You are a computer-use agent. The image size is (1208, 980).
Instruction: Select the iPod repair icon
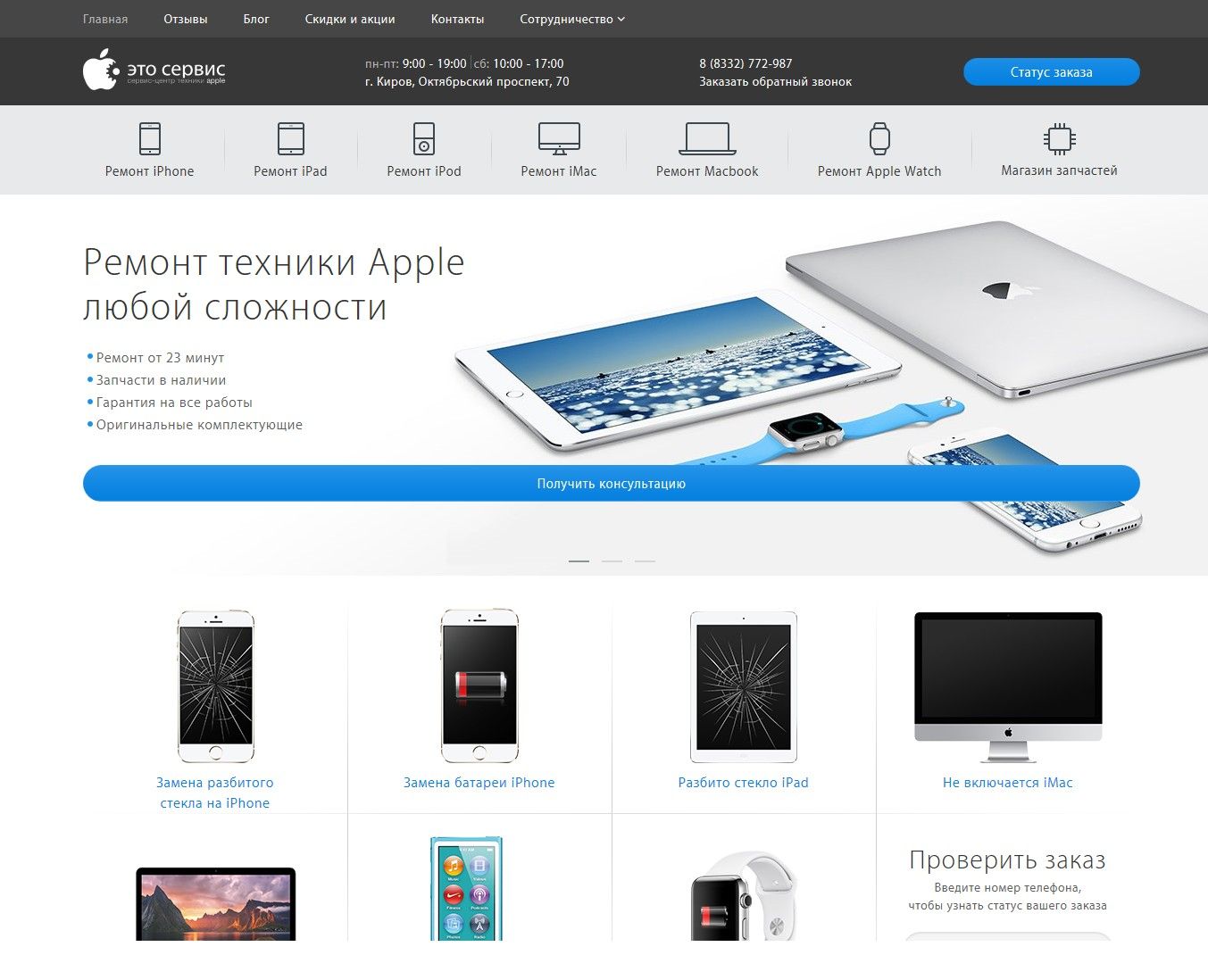click(x=424, y=139)
